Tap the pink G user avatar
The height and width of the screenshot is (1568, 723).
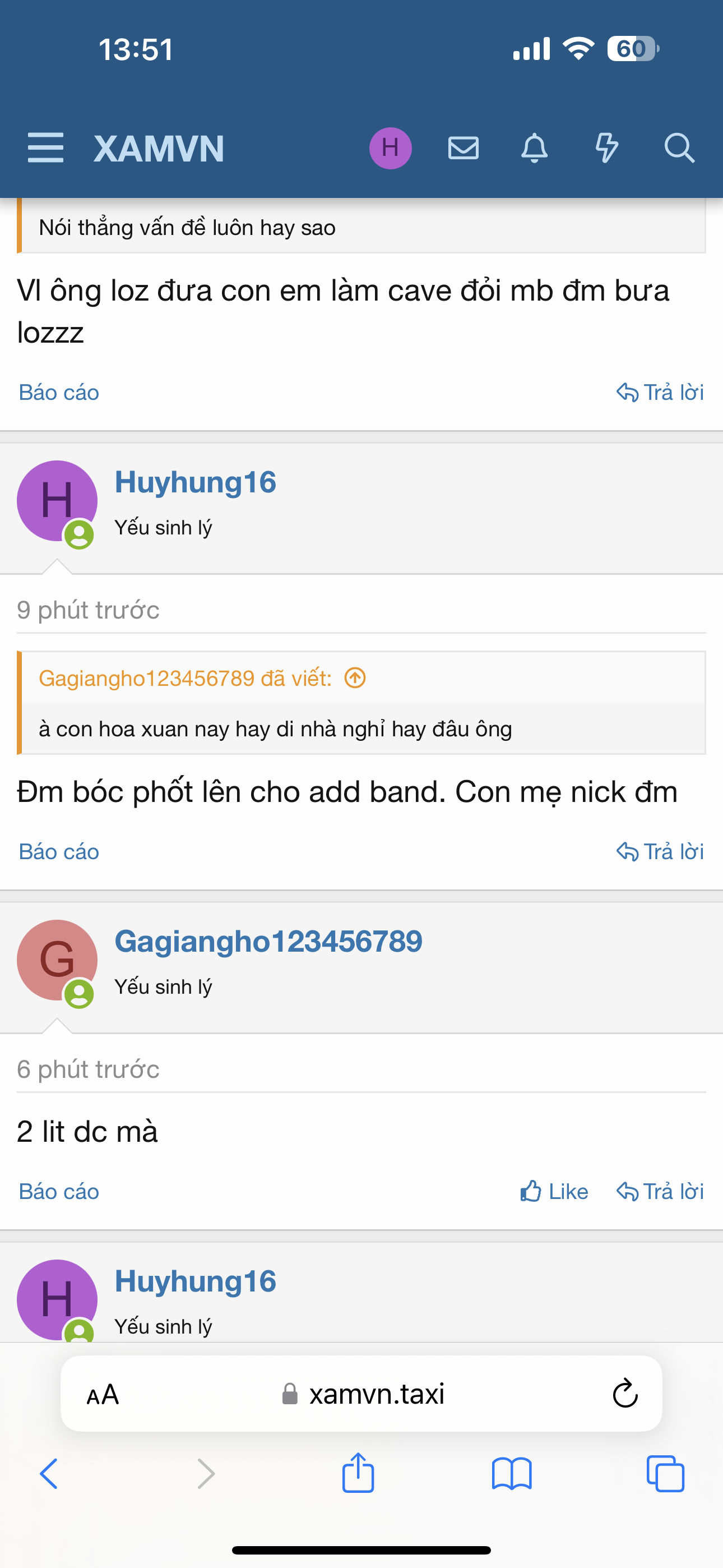click(x=57, y=960)
